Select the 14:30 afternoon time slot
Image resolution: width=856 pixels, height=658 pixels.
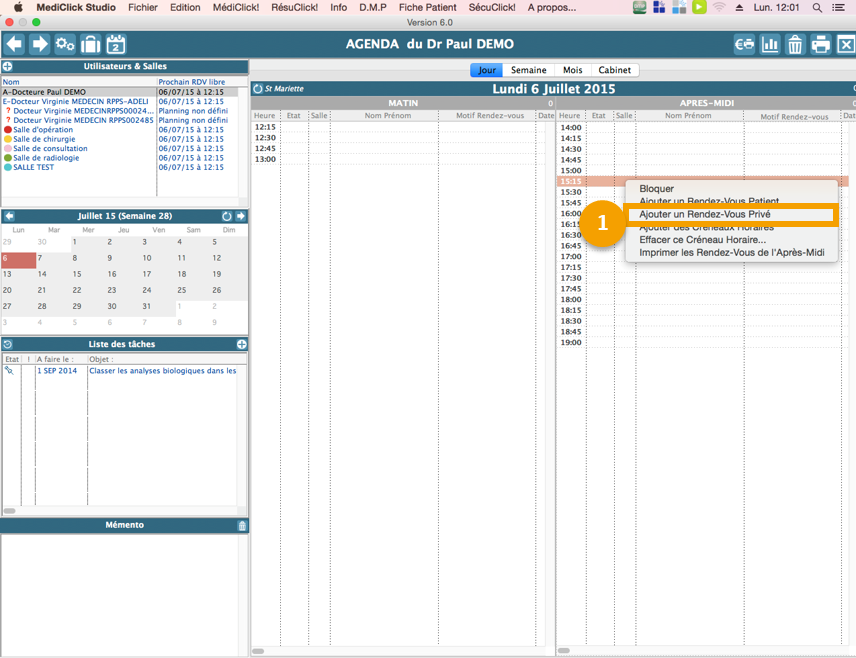tap(571, 149)
